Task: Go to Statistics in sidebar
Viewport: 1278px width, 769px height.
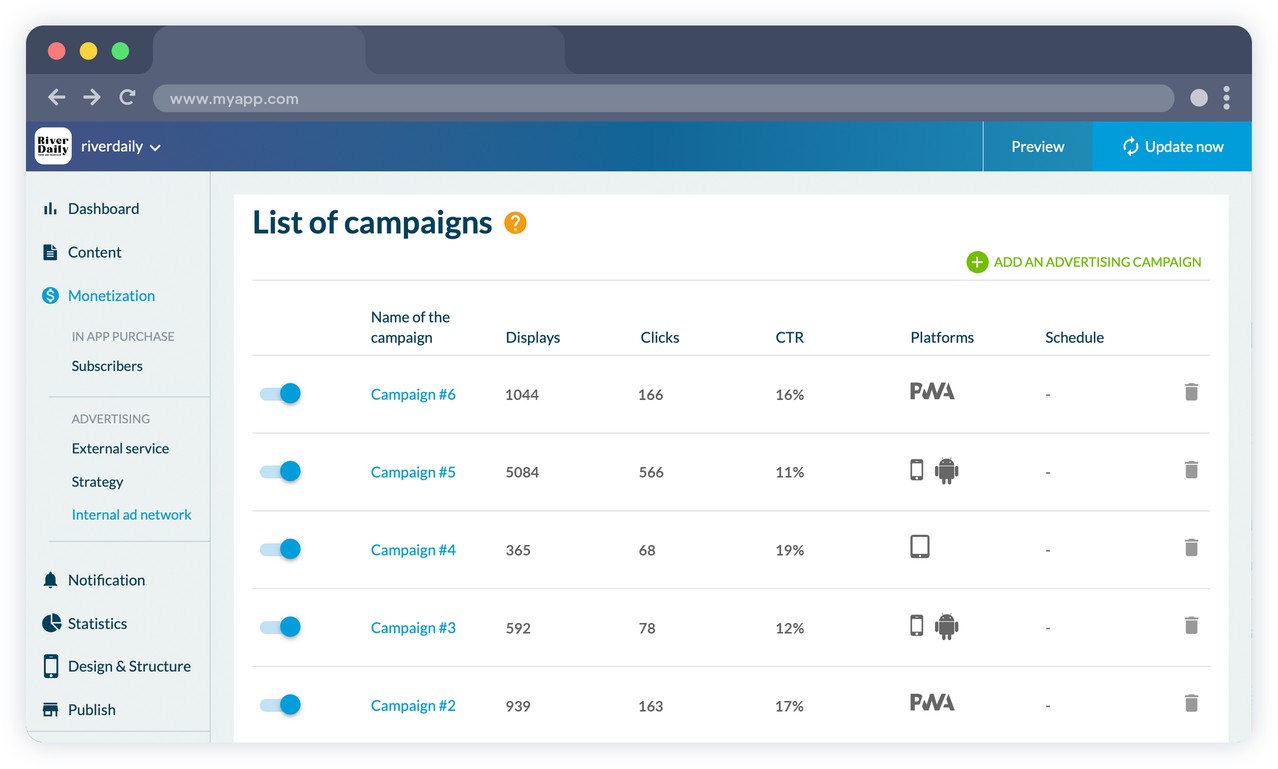Action: [x=97, y=624]
